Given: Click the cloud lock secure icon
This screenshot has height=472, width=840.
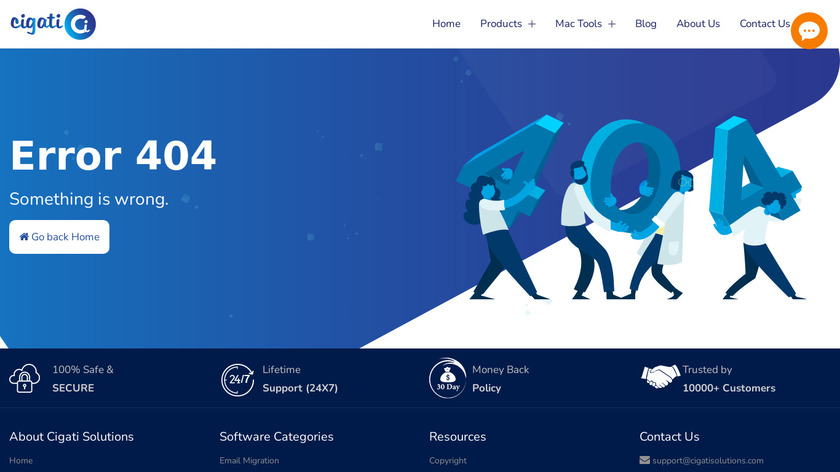Looking at the screenshot, I should pyautogui.click(x=25, y=379).
